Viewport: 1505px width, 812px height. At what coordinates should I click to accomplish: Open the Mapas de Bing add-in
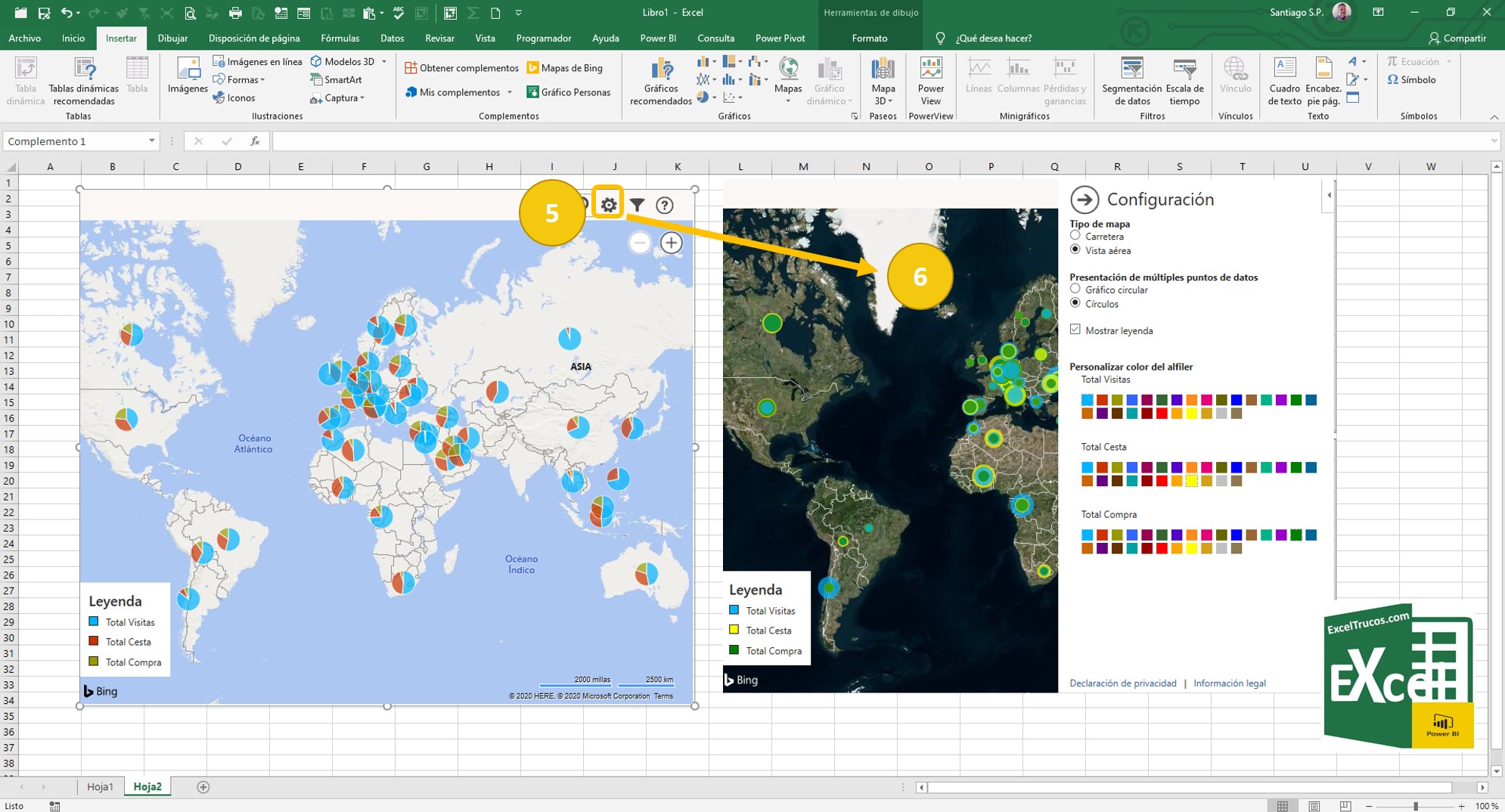click(x=566, y=67)
